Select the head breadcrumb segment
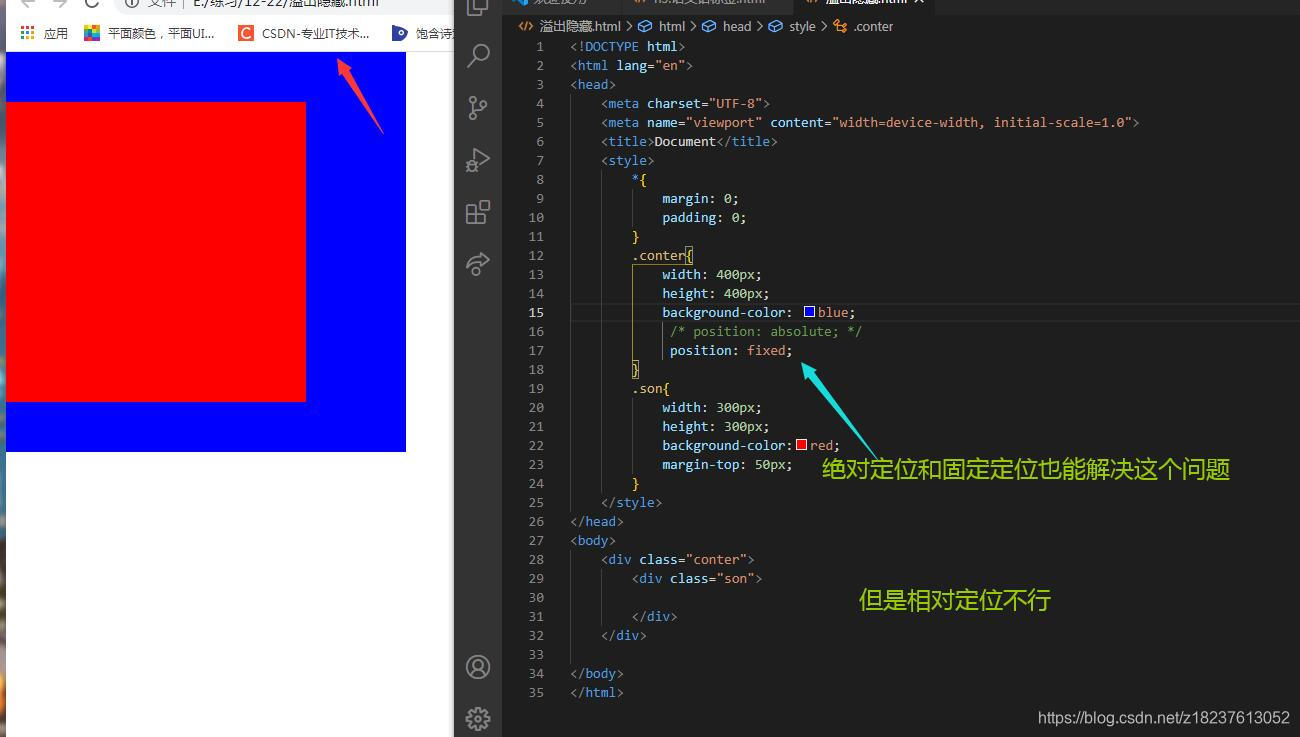Image resolution: width=1300 pixels, height=737 pixels. click(x=727, y=26)
